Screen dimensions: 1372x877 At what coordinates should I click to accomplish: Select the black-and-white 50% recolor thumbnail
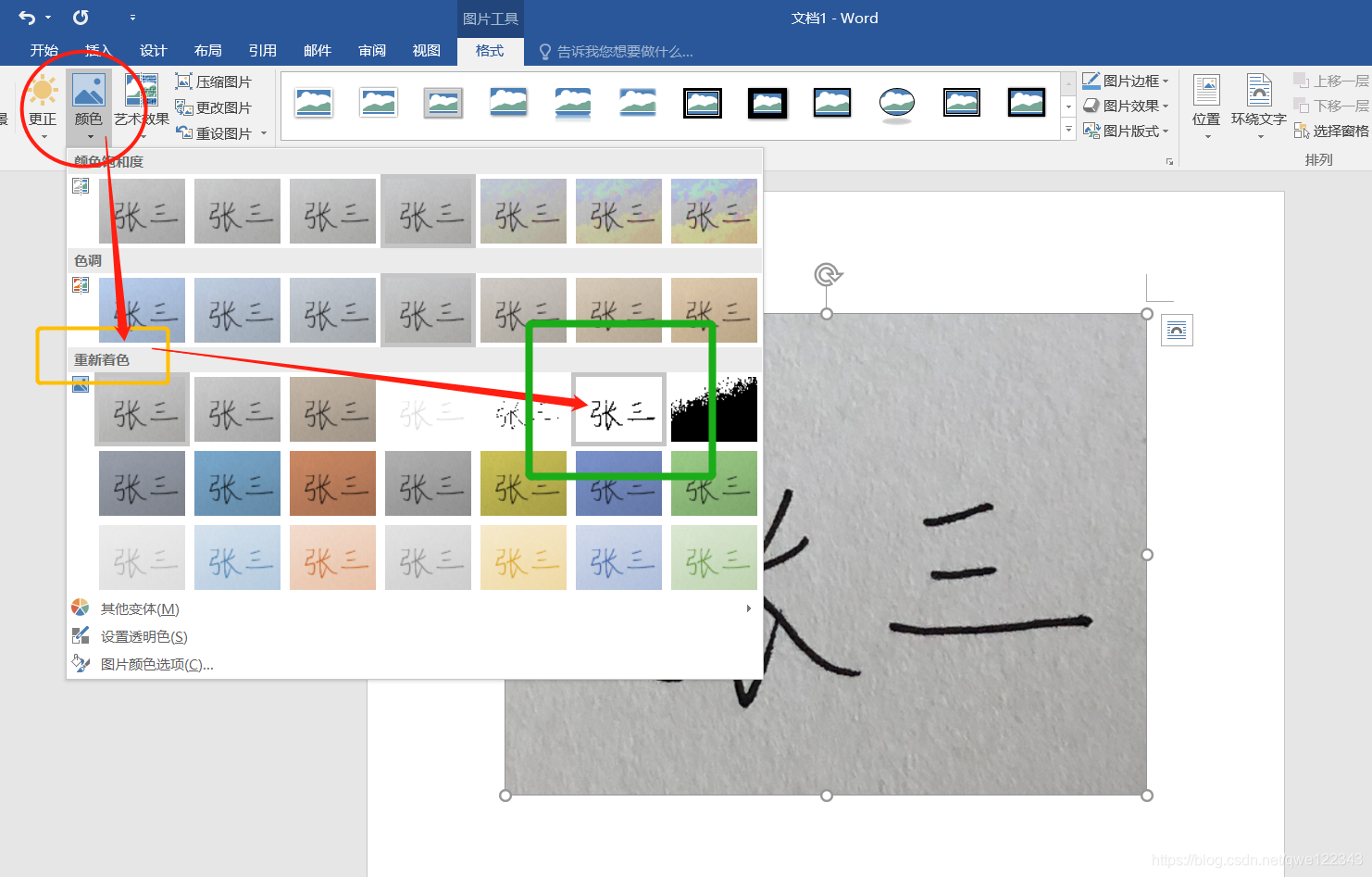(618, 409)
